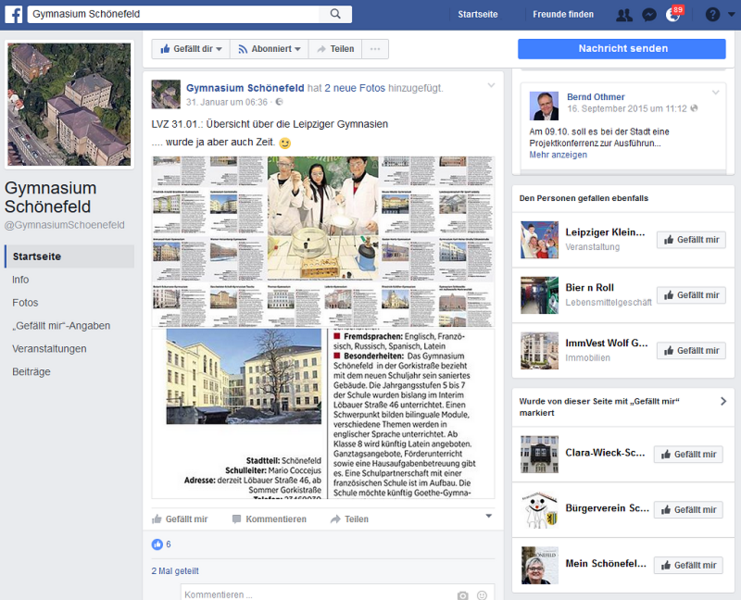741x600 pixels.
Task: Select 'Veranstaltungen' in sidebar
Action: (49, 349)
